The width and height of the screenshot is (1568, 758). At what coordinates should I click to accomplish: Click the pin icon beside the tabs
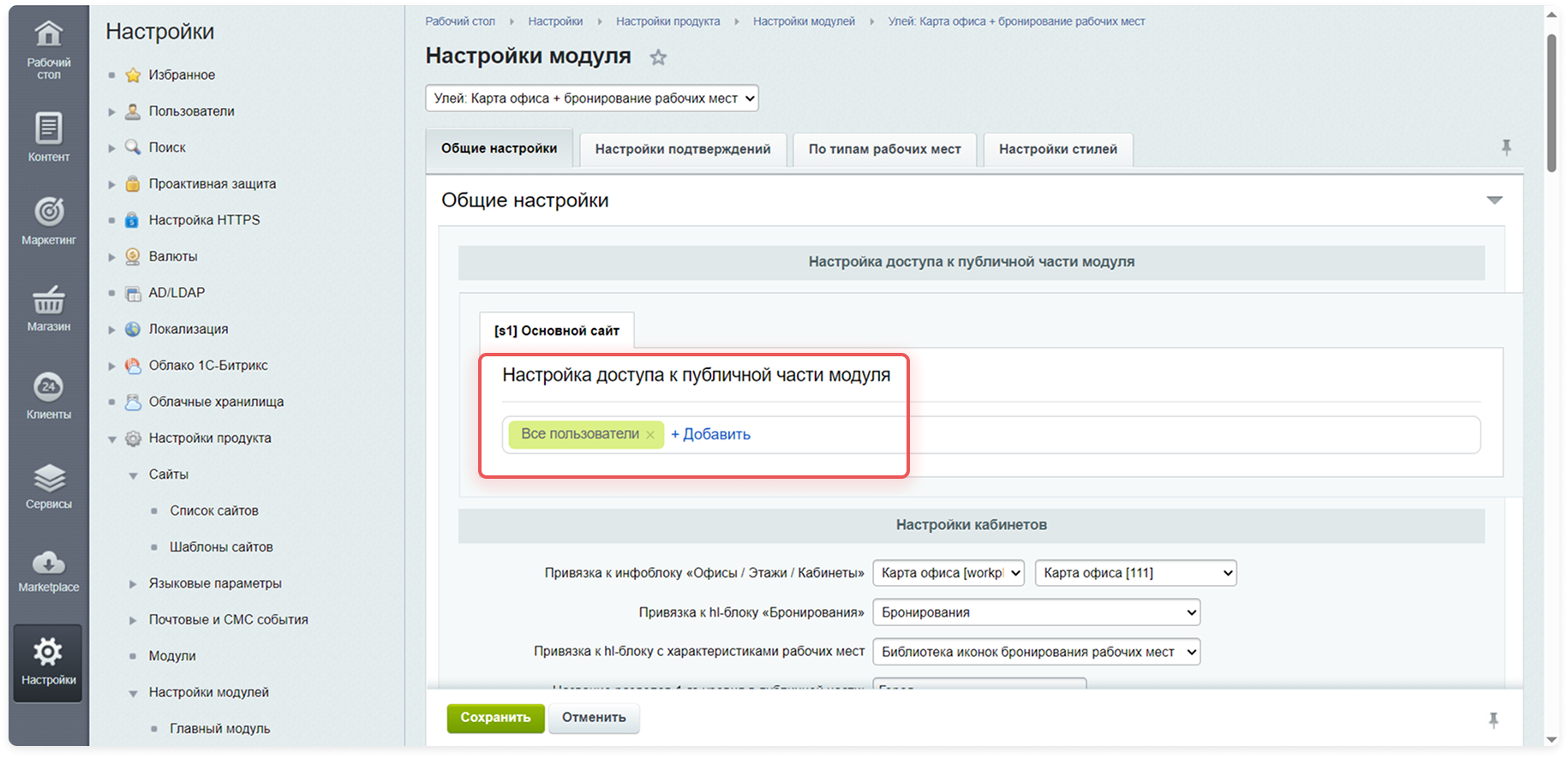click(1506, 147)
